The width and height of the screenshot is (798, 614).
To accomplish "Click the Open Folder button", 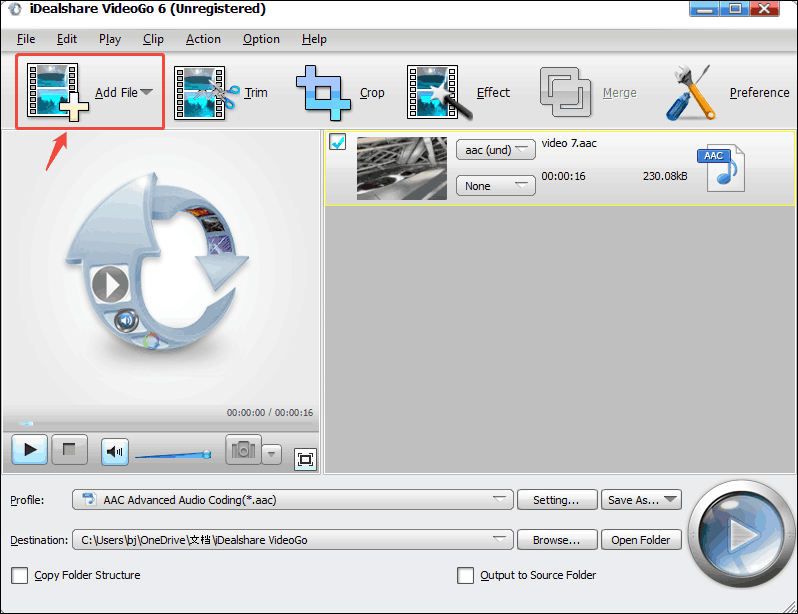I will (x=641, y=540).
